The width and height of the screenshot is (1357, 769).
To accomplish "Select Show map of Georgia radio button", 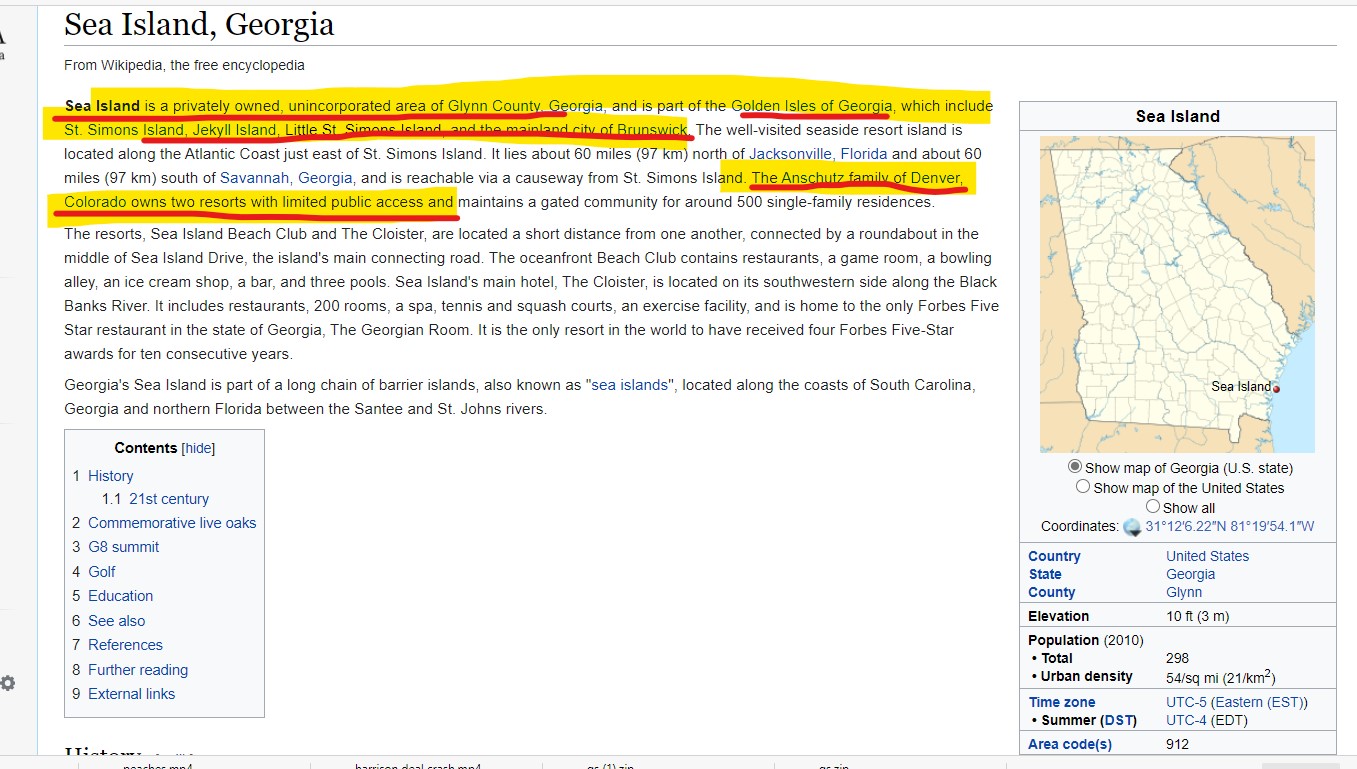I will (1075, 467).
